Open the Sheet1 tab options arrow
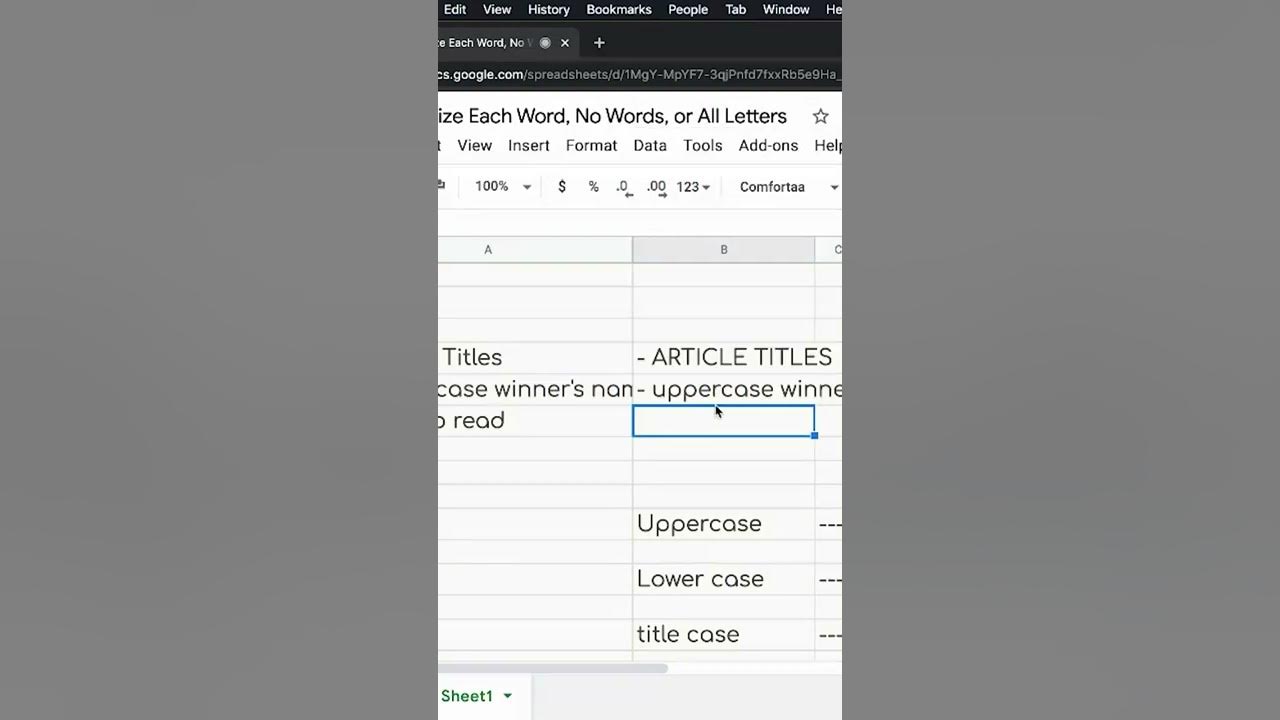This screenshot has width=1280, height=720. pos(508,696)
